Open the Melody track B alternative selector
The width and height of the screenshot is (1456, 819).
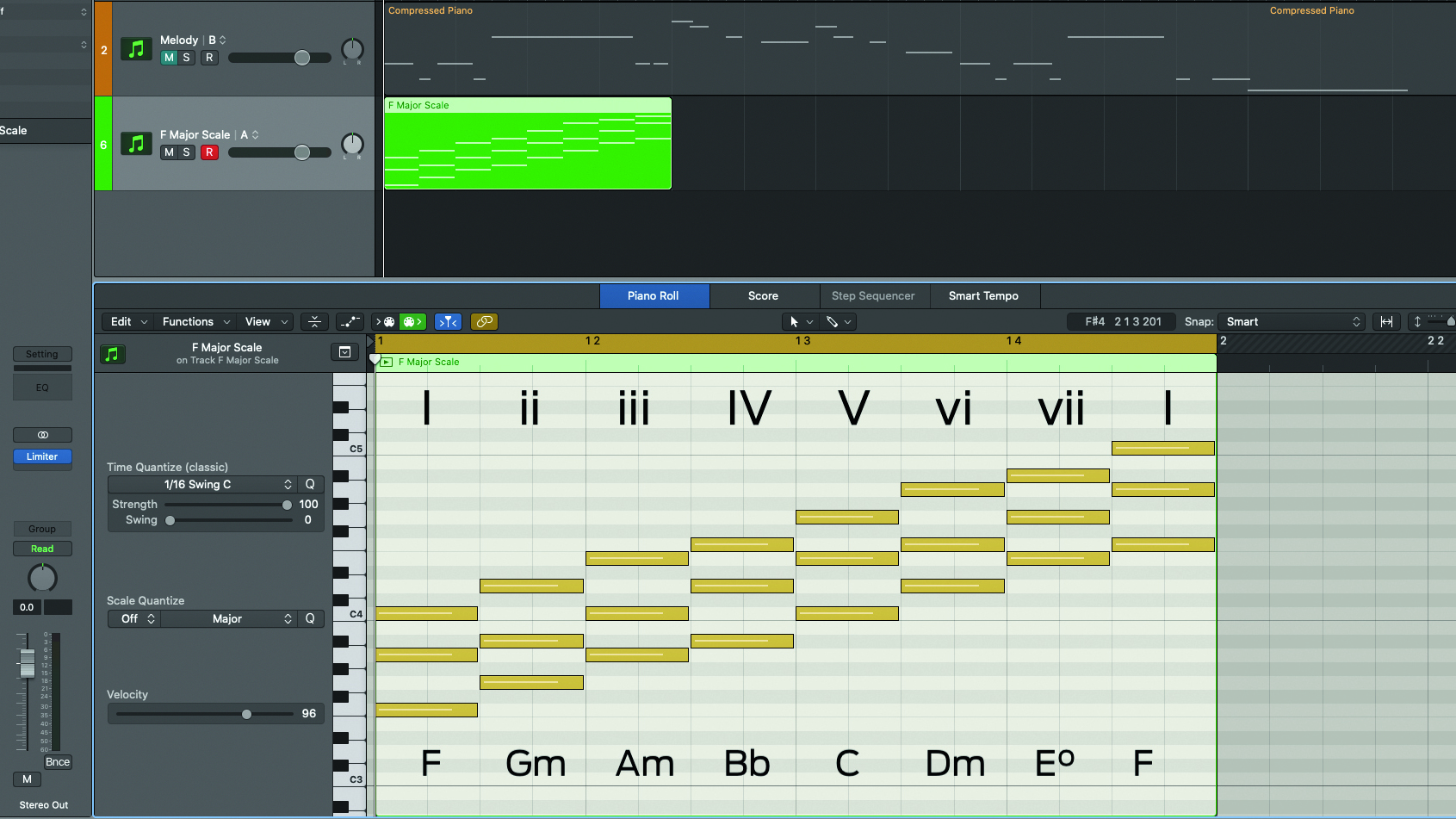(217, 40)
